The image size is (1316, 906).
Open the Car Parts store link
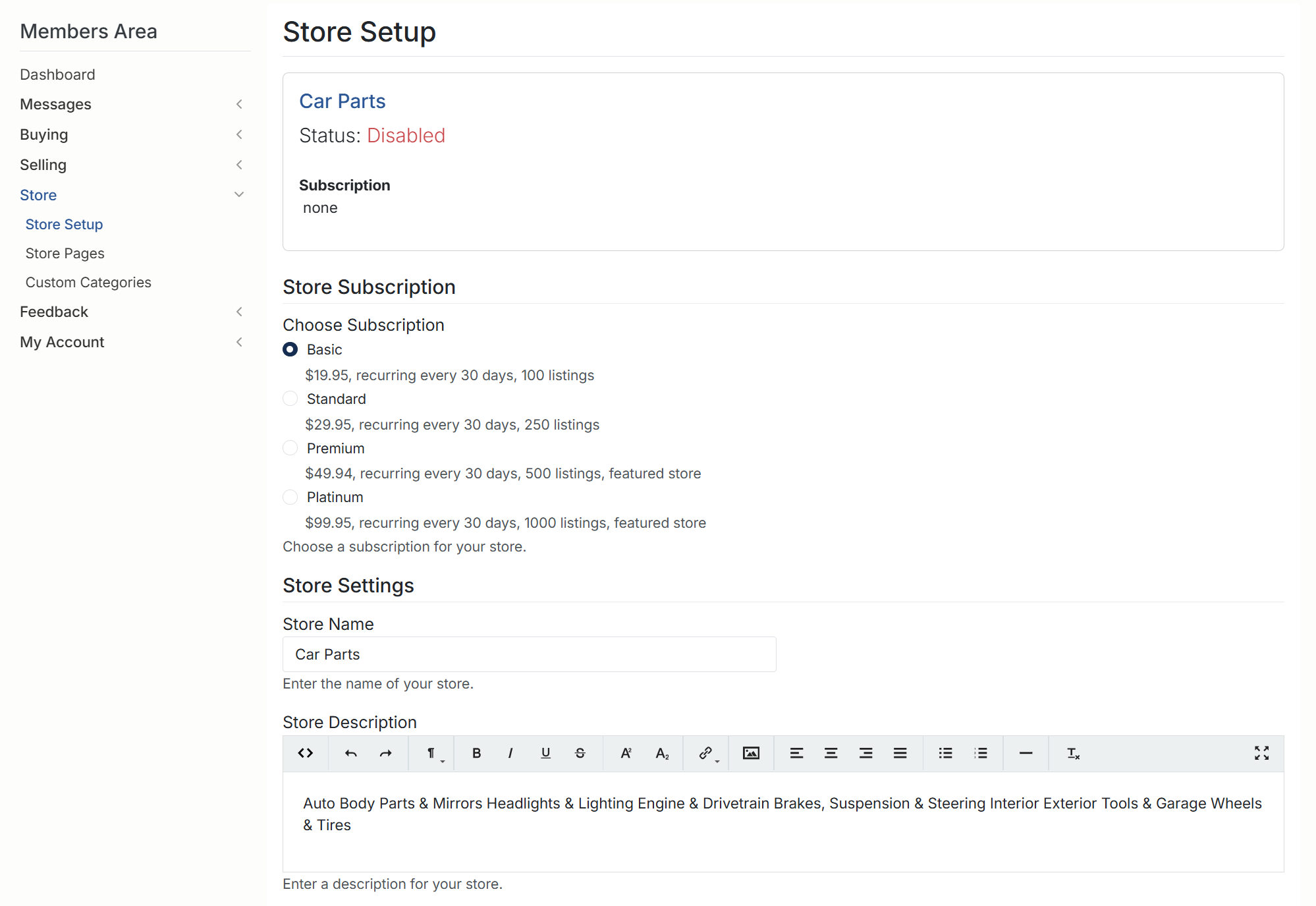pyautogui.click(x=342, y=101)
